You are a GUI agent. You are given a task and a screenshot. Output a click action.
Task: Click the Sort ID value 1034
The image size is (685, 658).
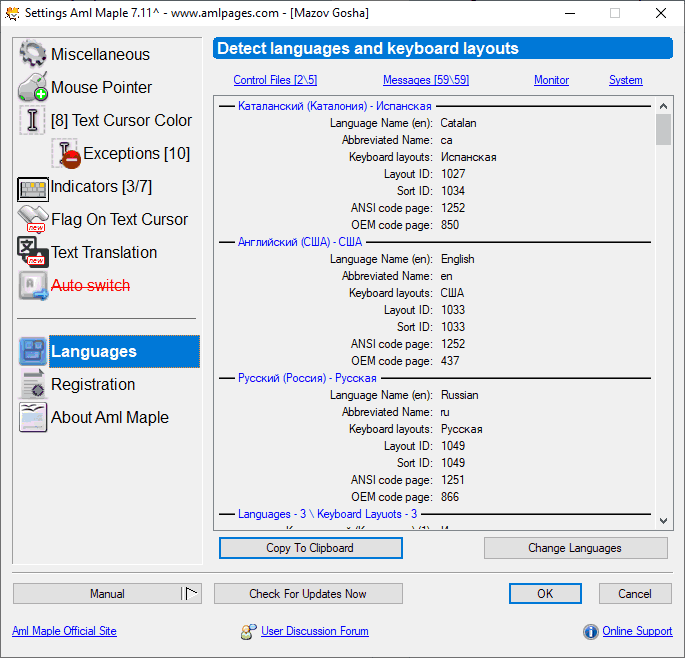453,191
